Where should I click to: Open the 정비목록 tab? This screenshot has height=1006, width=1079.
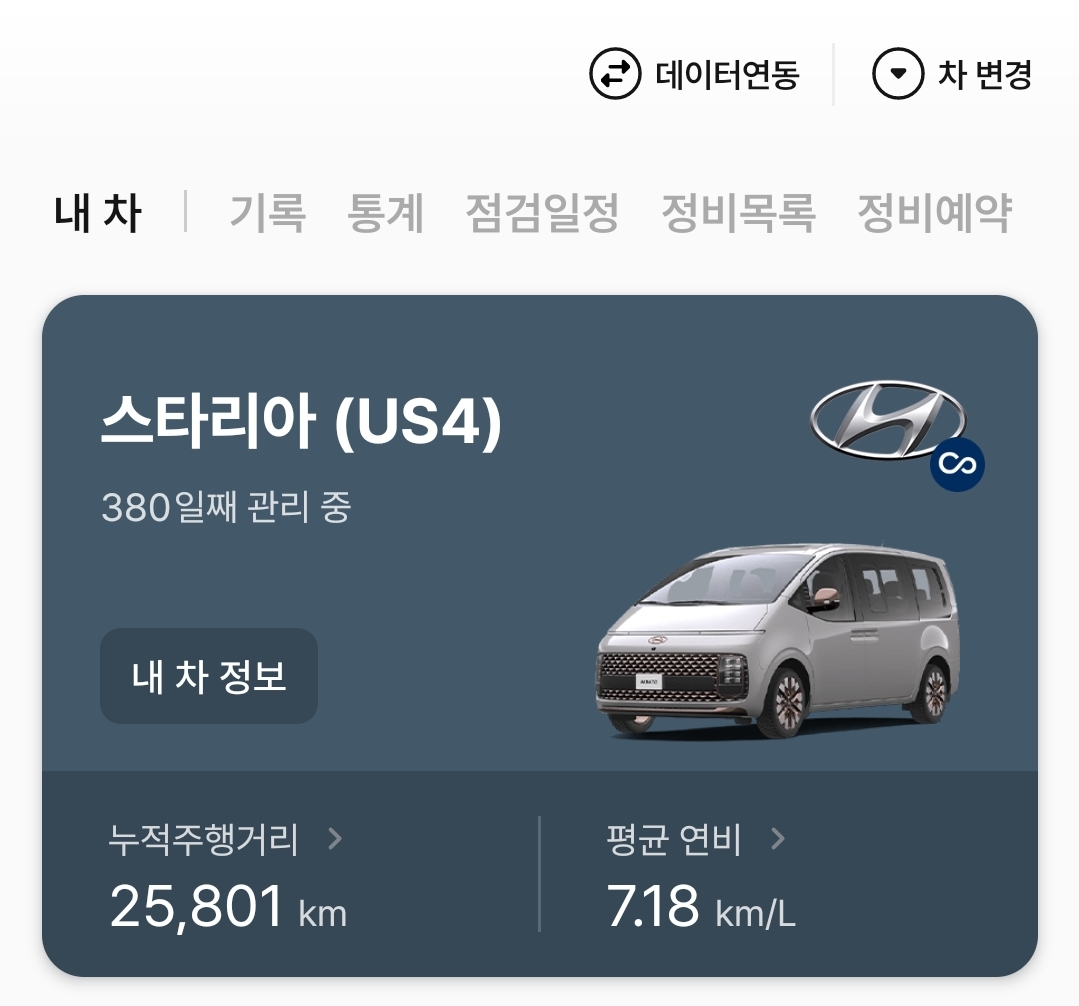pos(738,213)
